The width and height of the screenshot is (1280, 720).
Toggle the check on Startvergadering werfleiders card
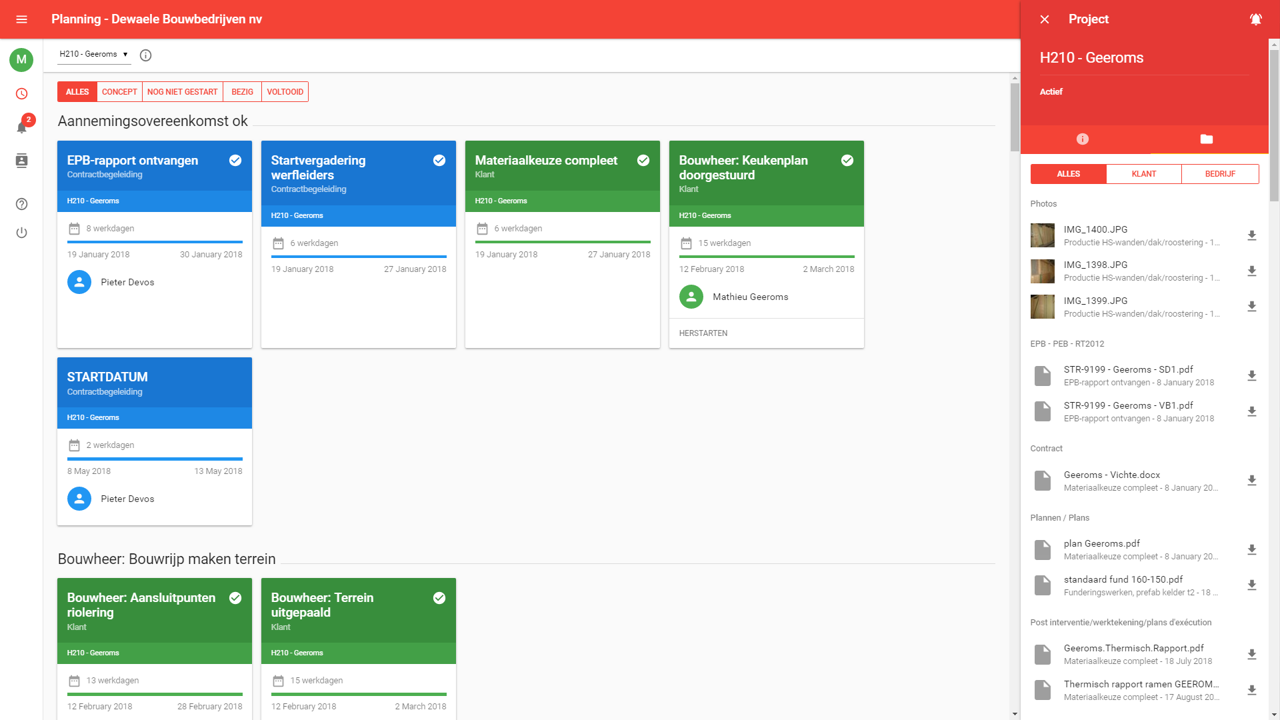tap(439, 160)
